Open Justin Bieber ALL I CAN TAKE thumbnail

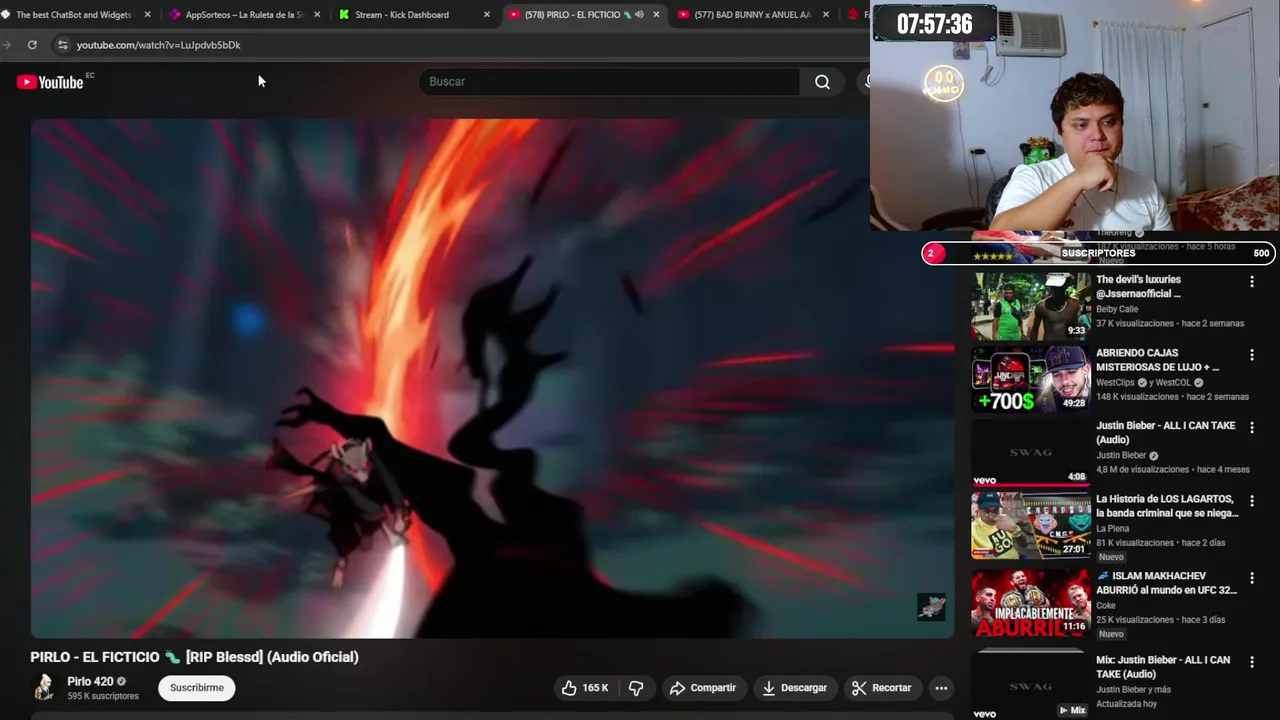pos(1031,452)
